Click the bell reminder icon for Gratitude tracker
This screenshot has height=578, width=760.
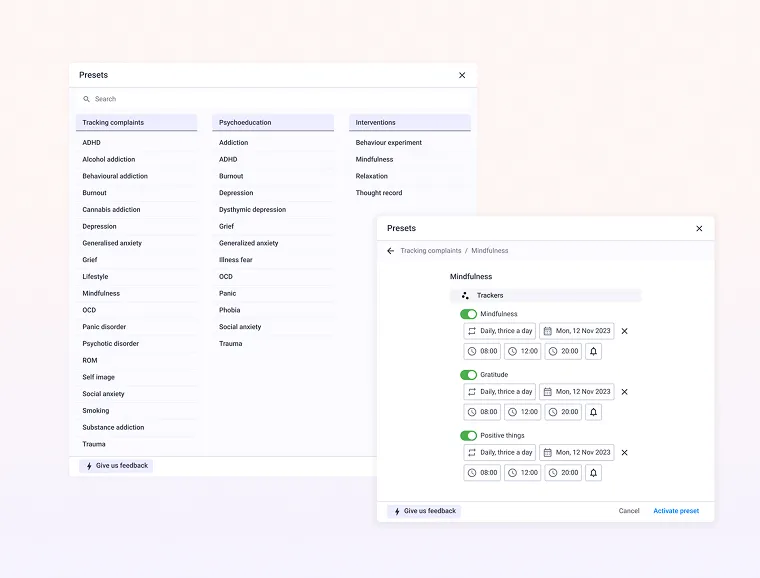pos(593,412)
